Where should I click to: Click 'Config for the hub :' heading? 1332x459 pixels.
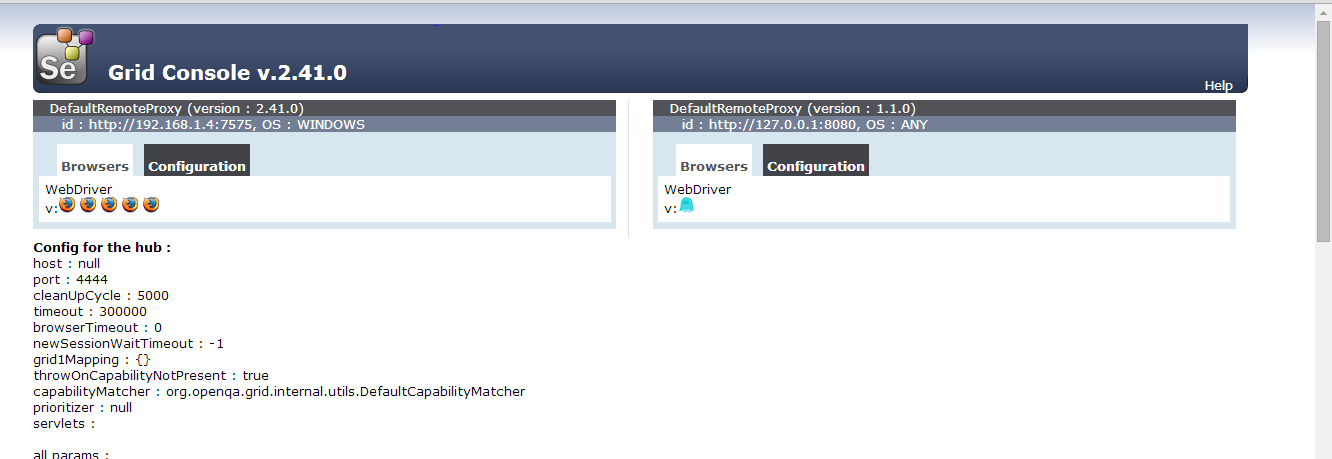(x=102, y=247)
